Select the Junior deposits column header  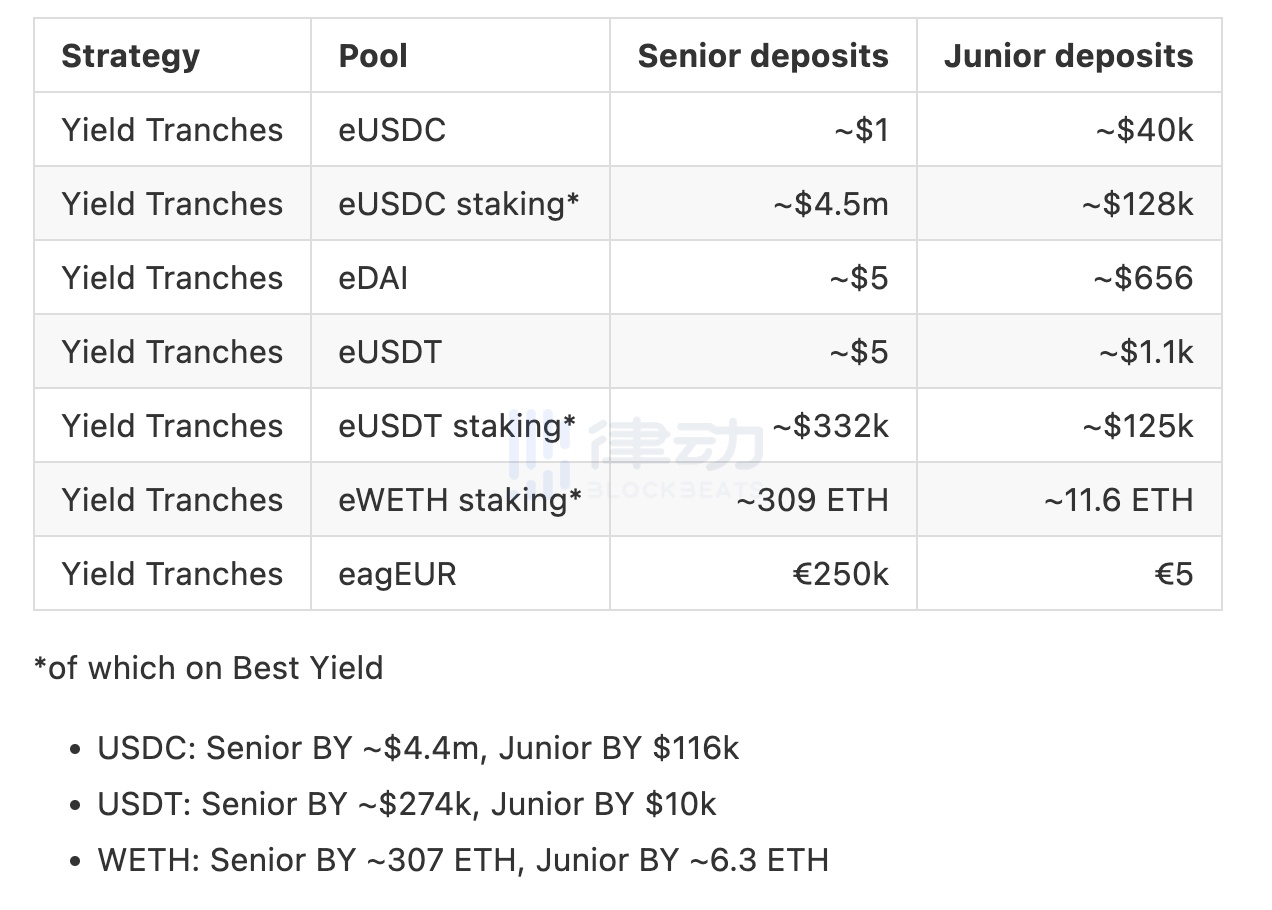click(1068, 56)
